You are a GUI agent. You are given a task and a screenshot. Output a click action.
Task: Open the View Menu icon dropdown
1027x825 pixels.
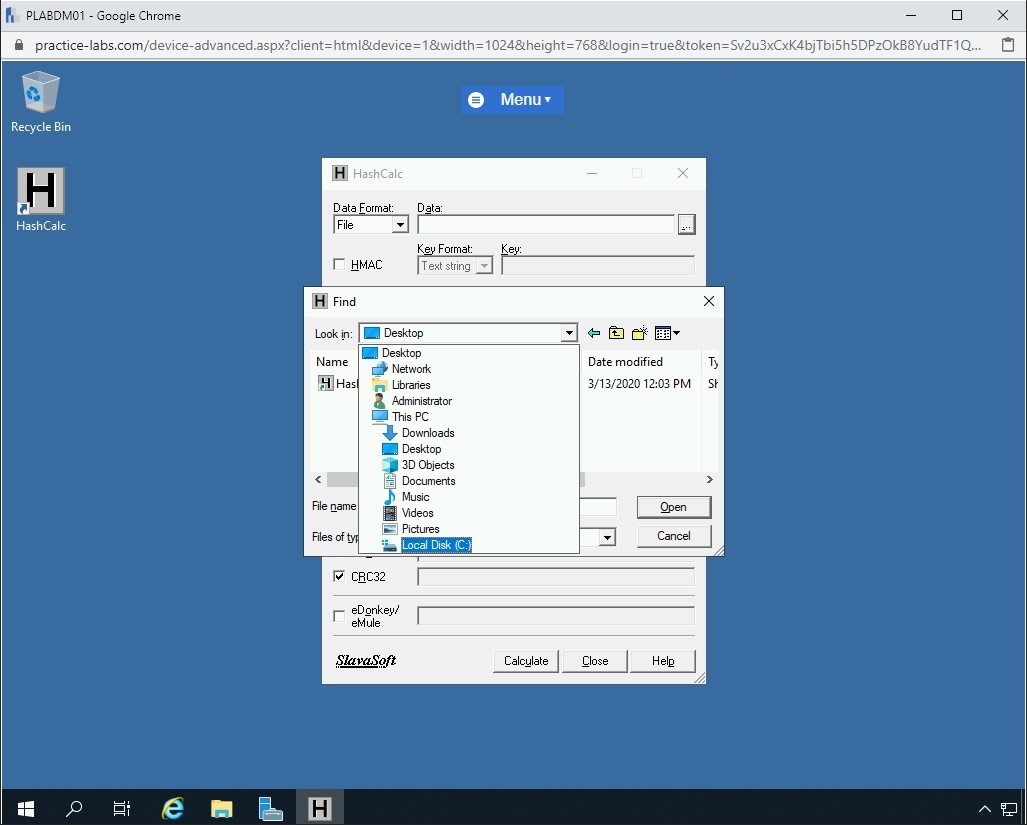(667, 333)
